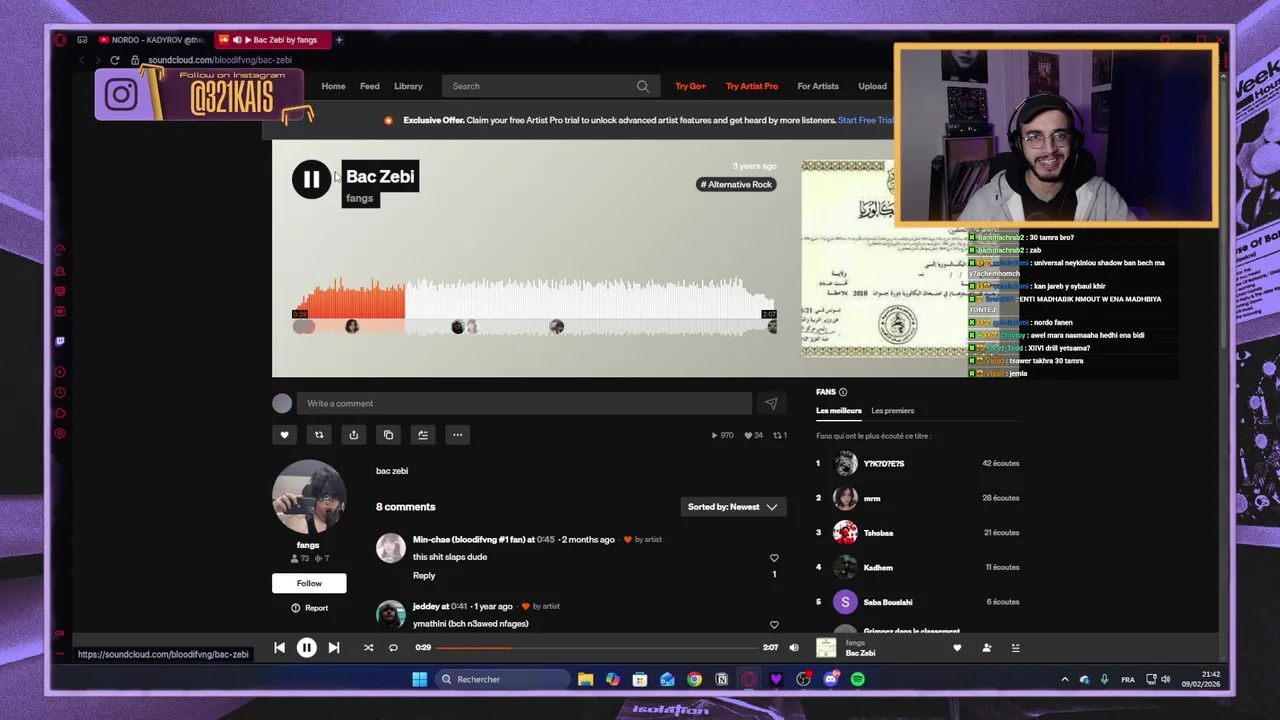The height and width of the screenshot is (720, 1280).
Task: Open the more options ellipsis button
Action: coord(457,435)
